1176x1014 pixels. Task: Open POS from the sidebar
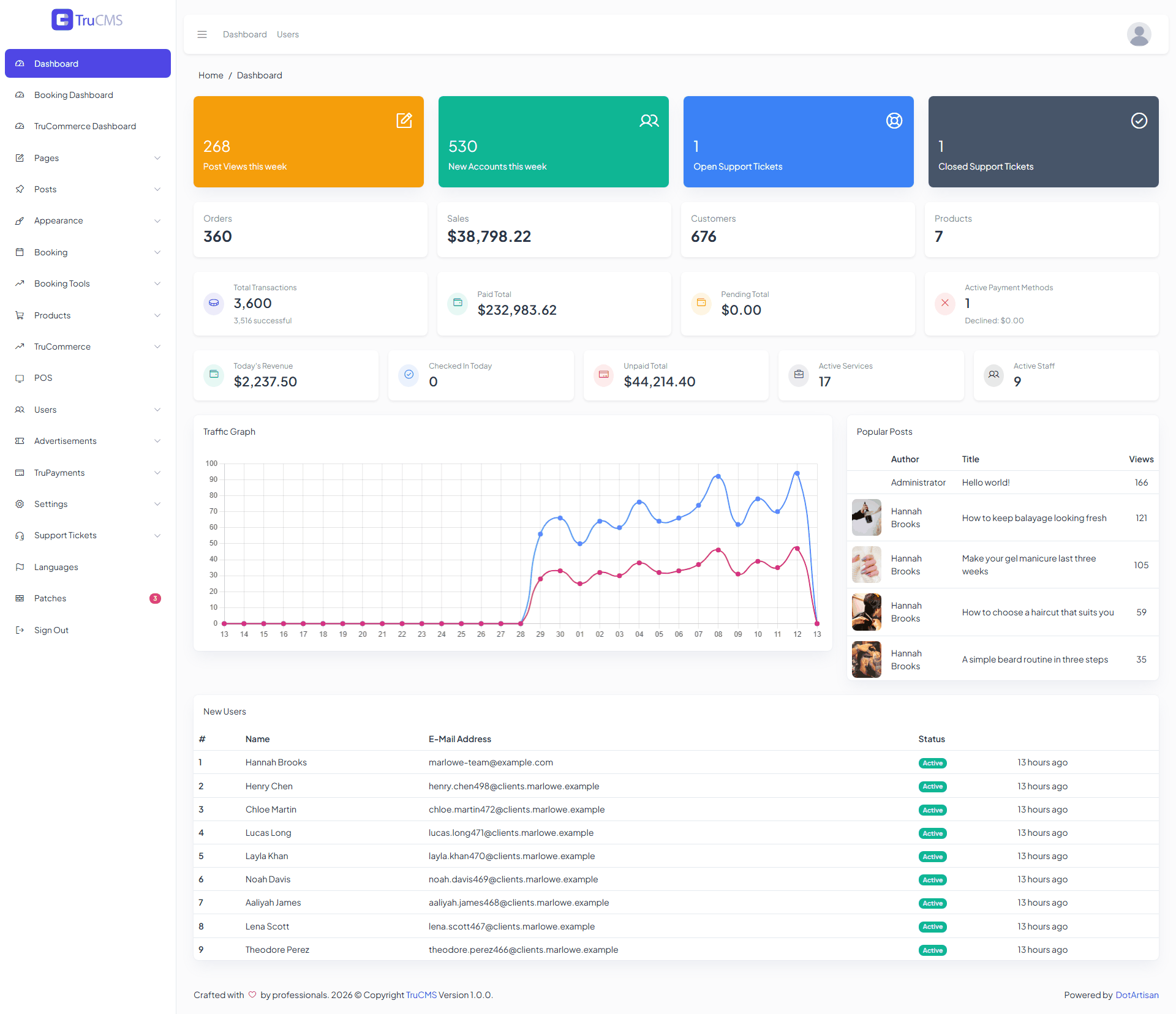[x=88, y=378]
